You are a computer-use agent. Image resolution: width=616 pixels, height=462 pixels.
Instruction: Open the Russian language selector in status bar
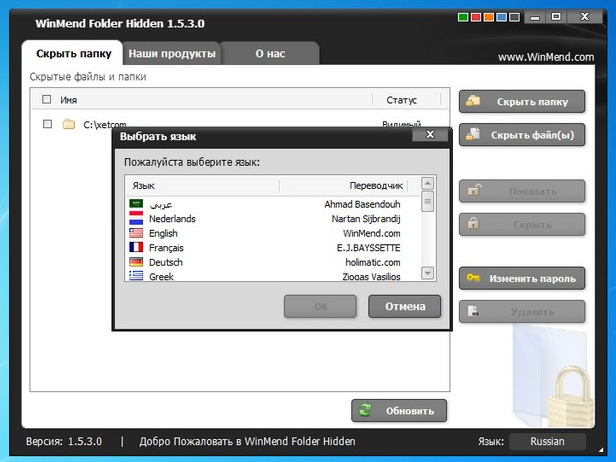[547, 441]
